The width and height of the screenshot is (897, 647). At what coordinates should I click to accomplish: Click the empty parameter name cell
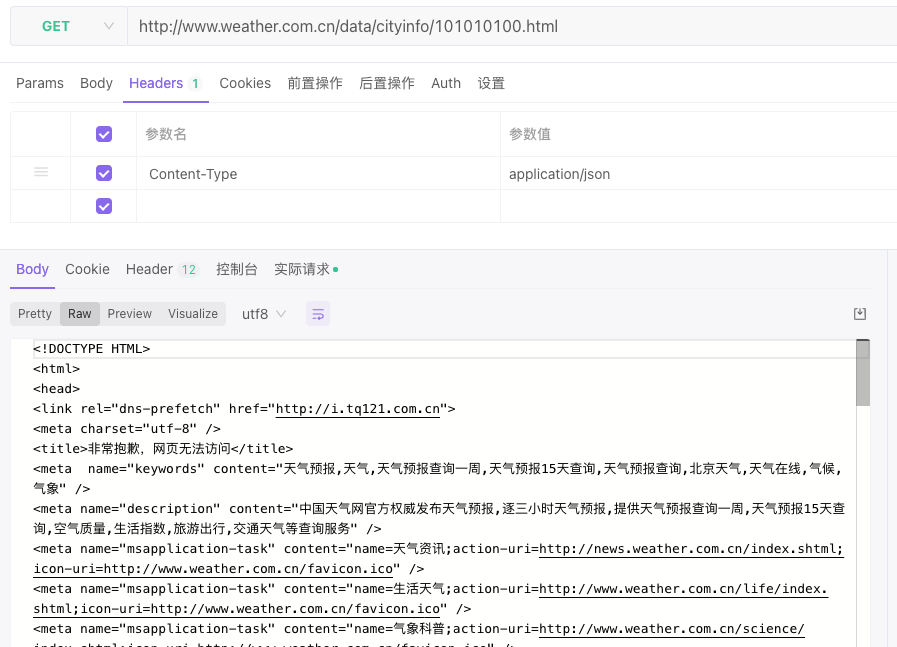pos(318,207)
